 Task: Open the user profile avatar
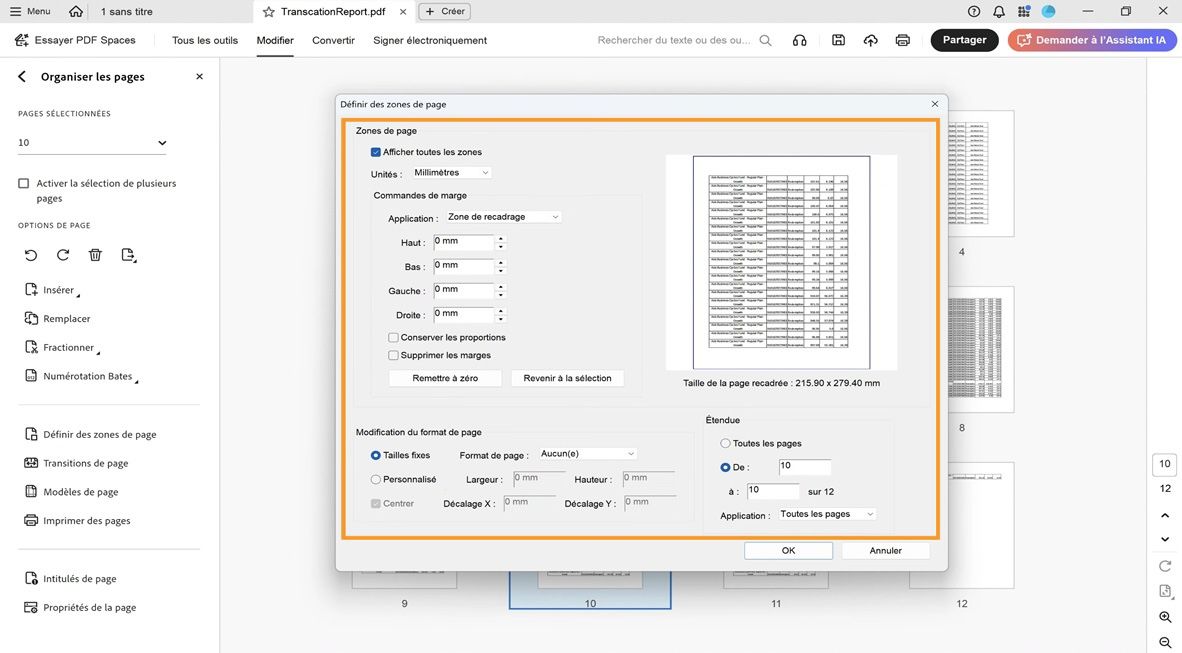pyautogui.click(x=1049, y=11)
